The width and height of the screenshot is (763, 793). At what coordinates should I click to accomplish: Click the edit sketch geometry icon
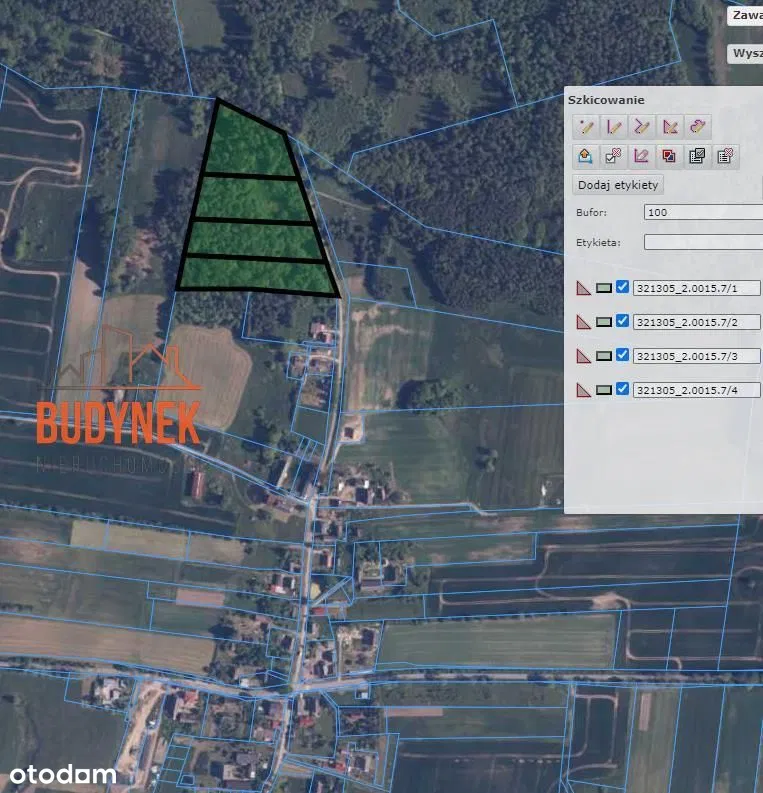point(642,155)
